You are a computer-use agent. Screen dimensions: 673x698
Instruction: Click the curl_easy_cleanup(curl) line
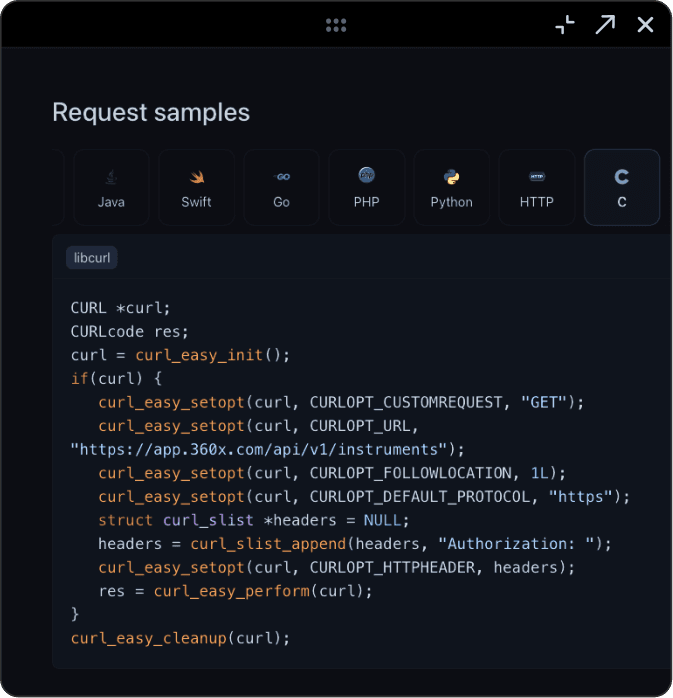180,638
